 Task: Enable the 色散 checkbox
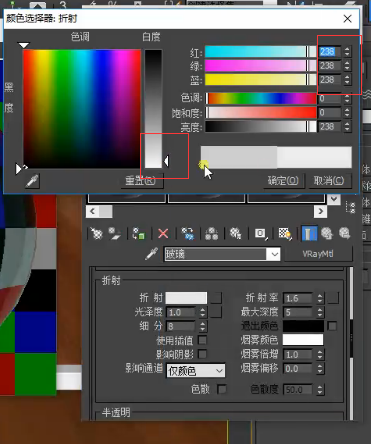pyautogui.click(x=222, y=389)
